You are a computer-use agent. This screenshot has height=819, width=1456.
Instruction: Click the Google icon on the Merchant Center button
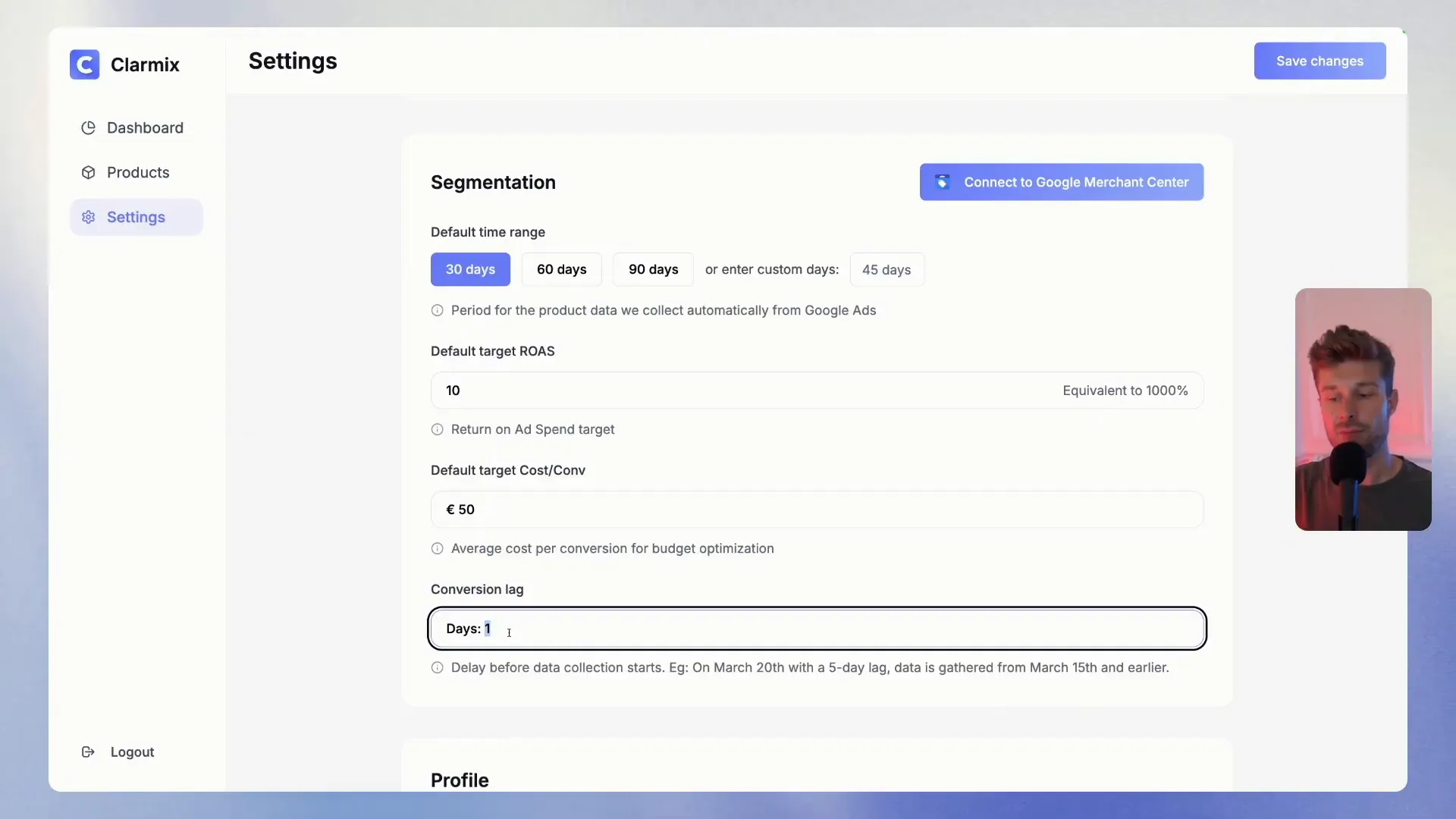coord(943,182)
